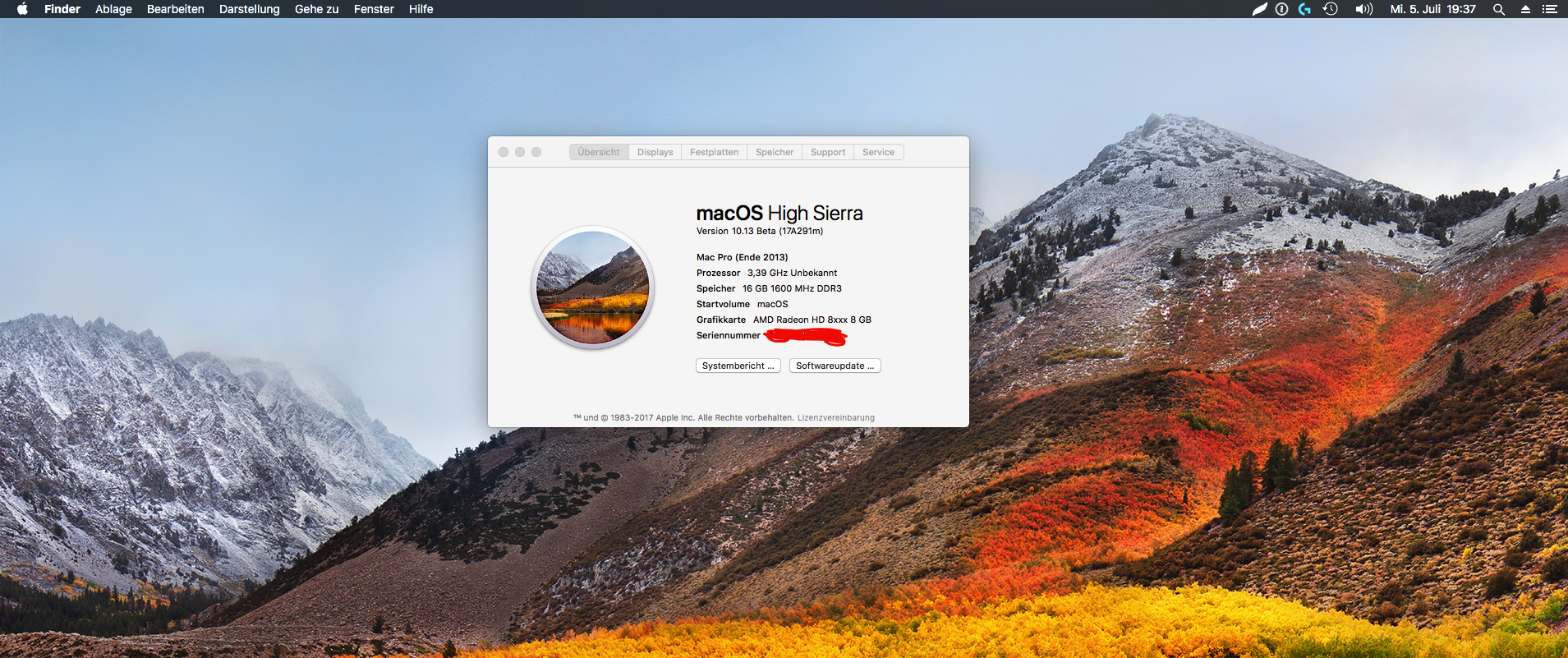The width and height of the screenshot is (1568, 658).
Task: Open the Fenster menu
Action: coord(374,9)
